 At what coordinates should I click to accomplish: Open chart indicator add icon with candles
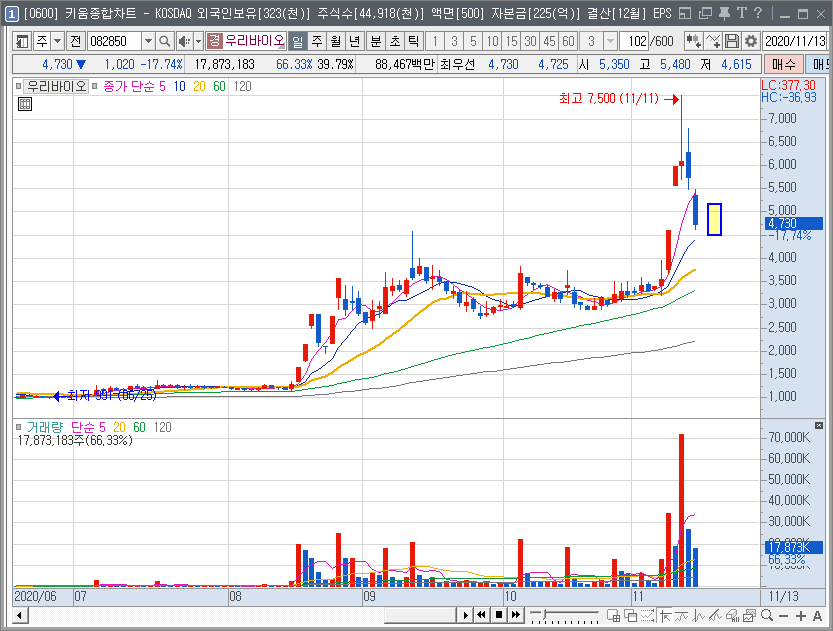coord(693,41)
